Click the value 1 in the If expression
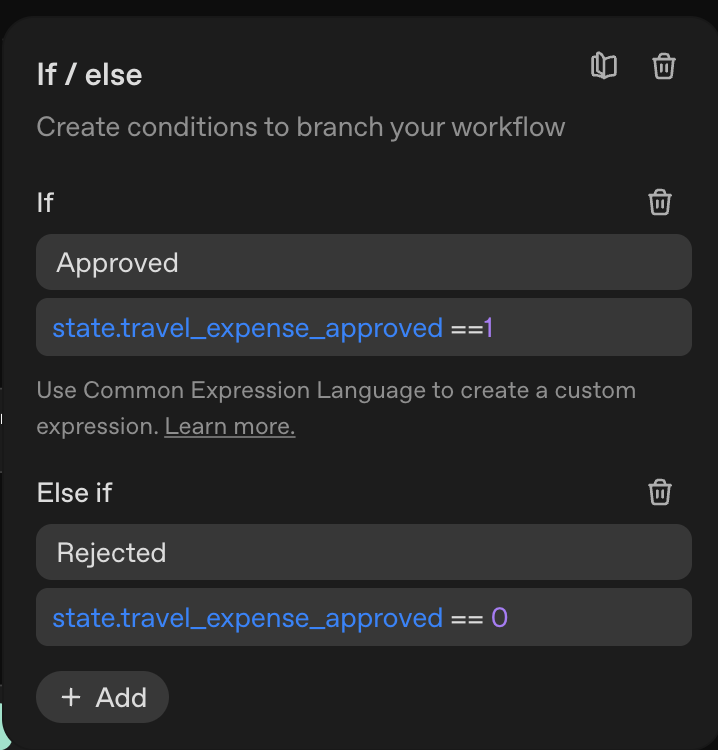Image resolution: width=718 pixels, height=750 pixels. coord(489,328)
